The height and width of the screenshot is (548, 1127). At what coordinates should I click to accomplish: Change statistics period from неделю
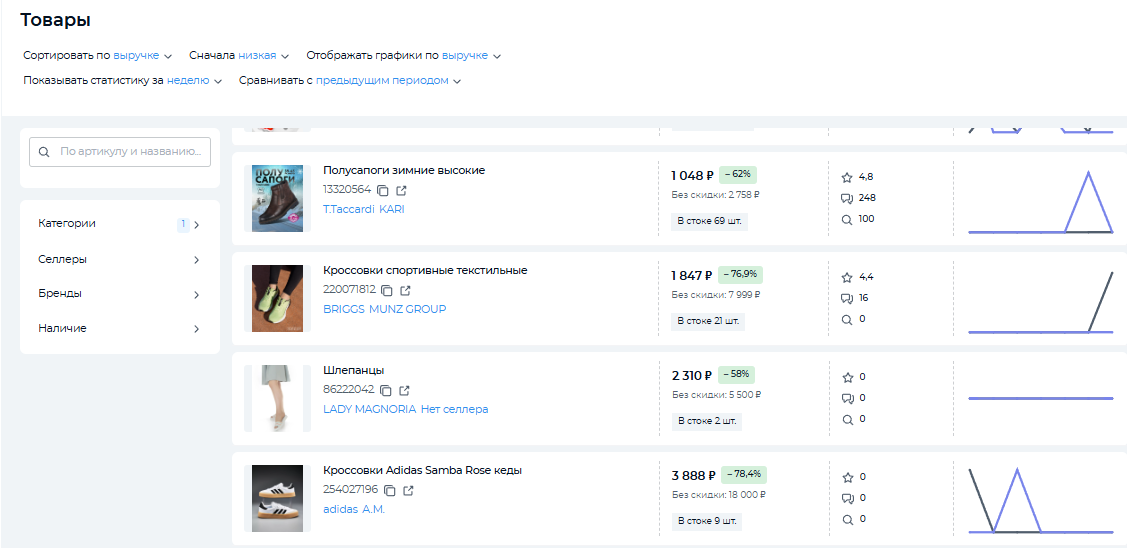194,81
